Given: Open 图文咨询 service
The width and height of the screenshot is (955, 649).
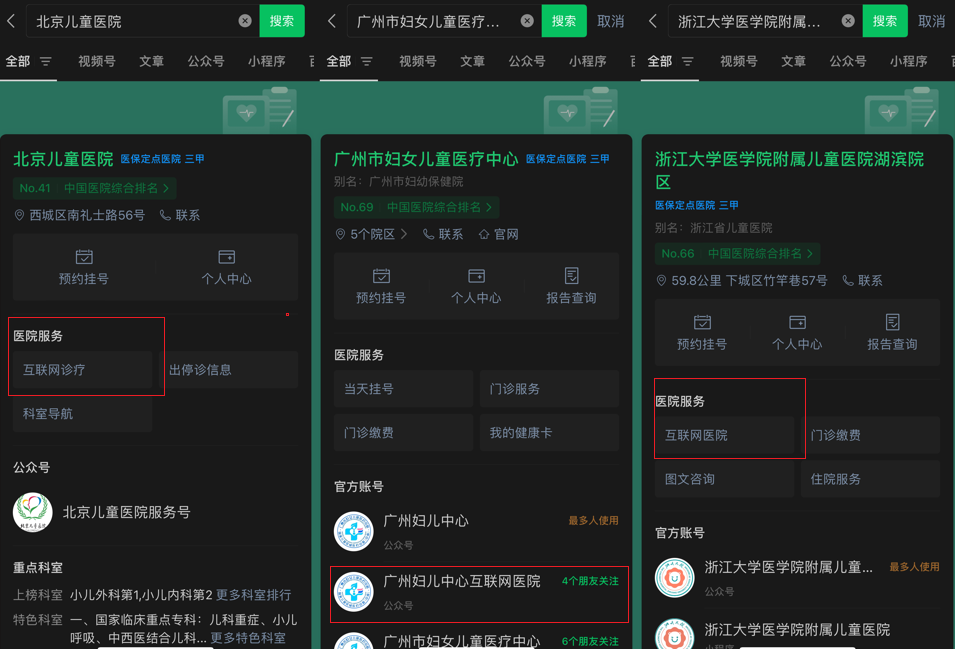Looking at the screenshot, I should coord(725,479).
